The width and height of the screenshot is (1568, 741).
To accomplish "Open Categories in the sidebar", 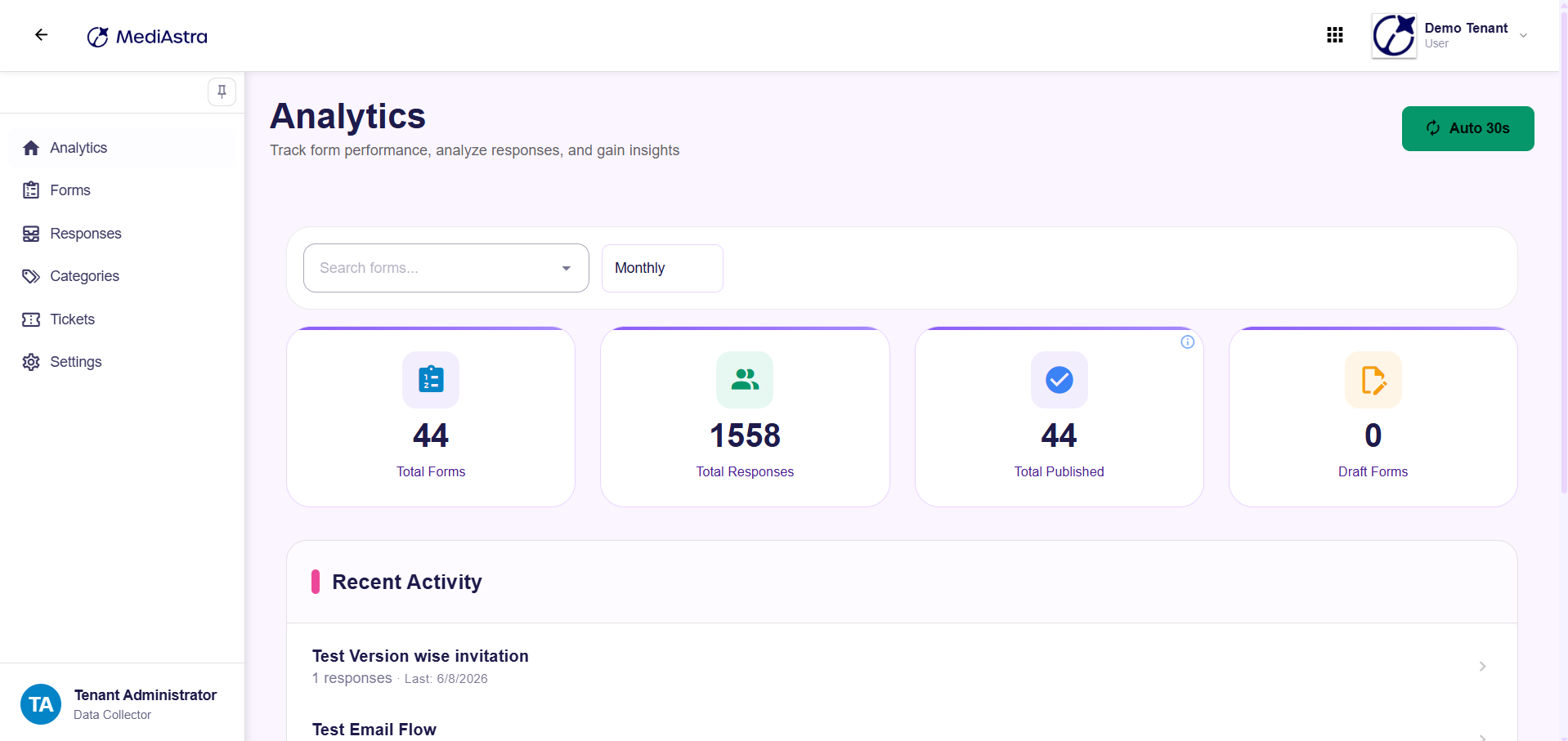I will coord(123,276).
